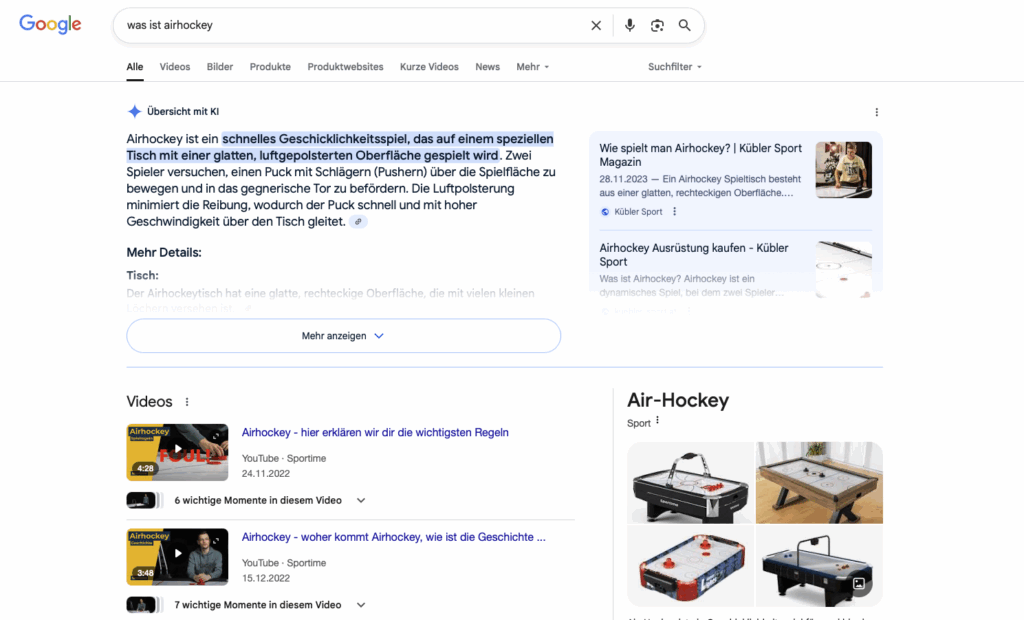The height and width of the screenshot is (620, 1024).
Task: Open the Produkte tab
Action: (270, 67)
